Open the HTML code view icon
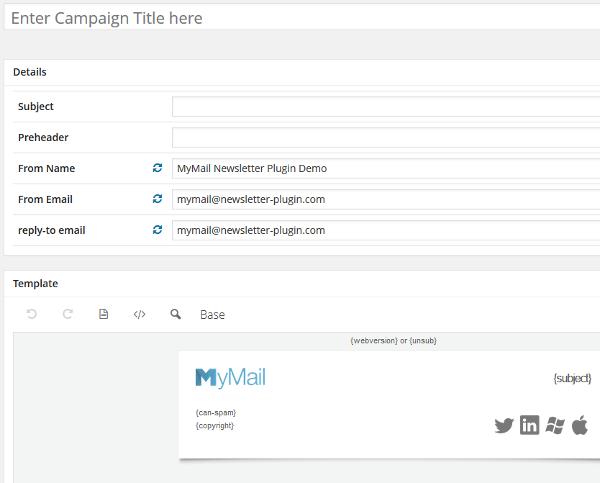The width and height of the screenshot is (600, 483). click(139, 315)
